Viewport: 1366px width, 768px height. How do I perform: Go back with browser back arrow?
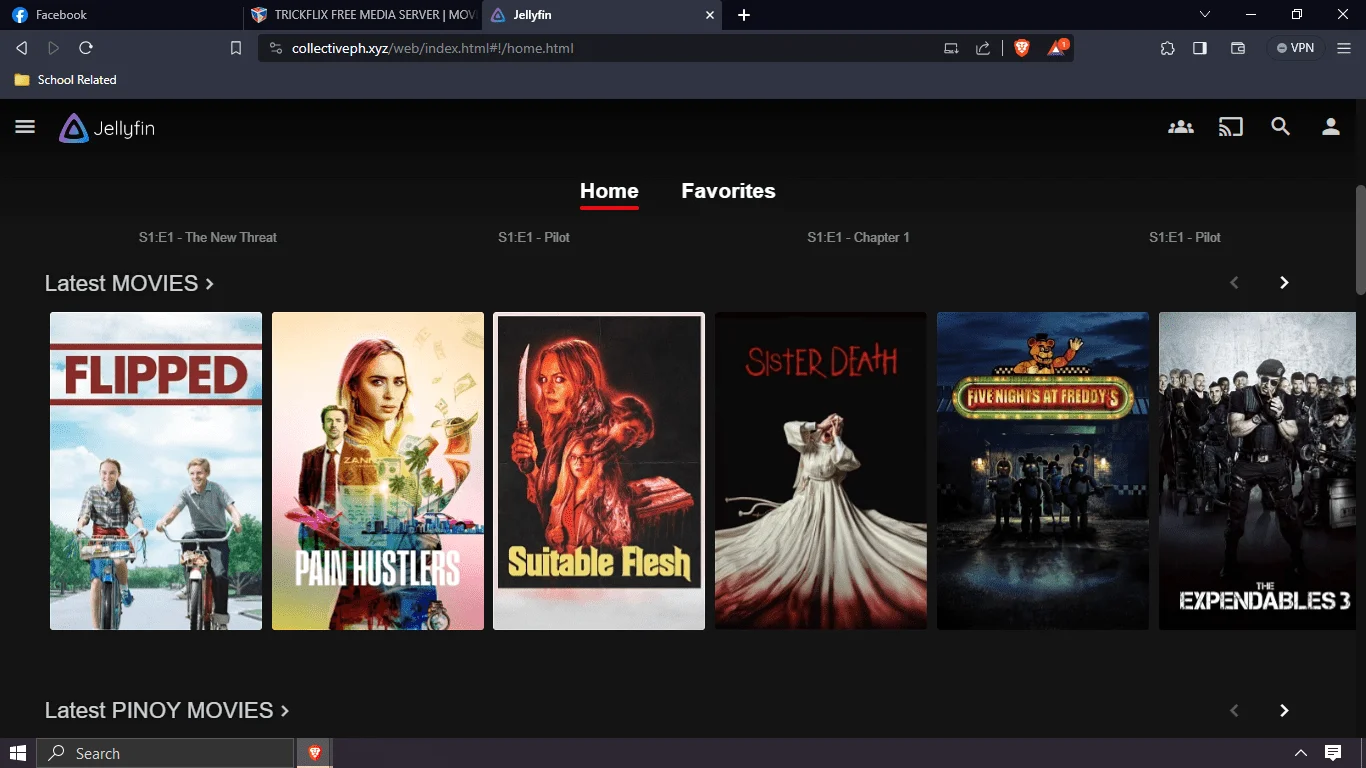pyautogui.click(x=22, y=48)
